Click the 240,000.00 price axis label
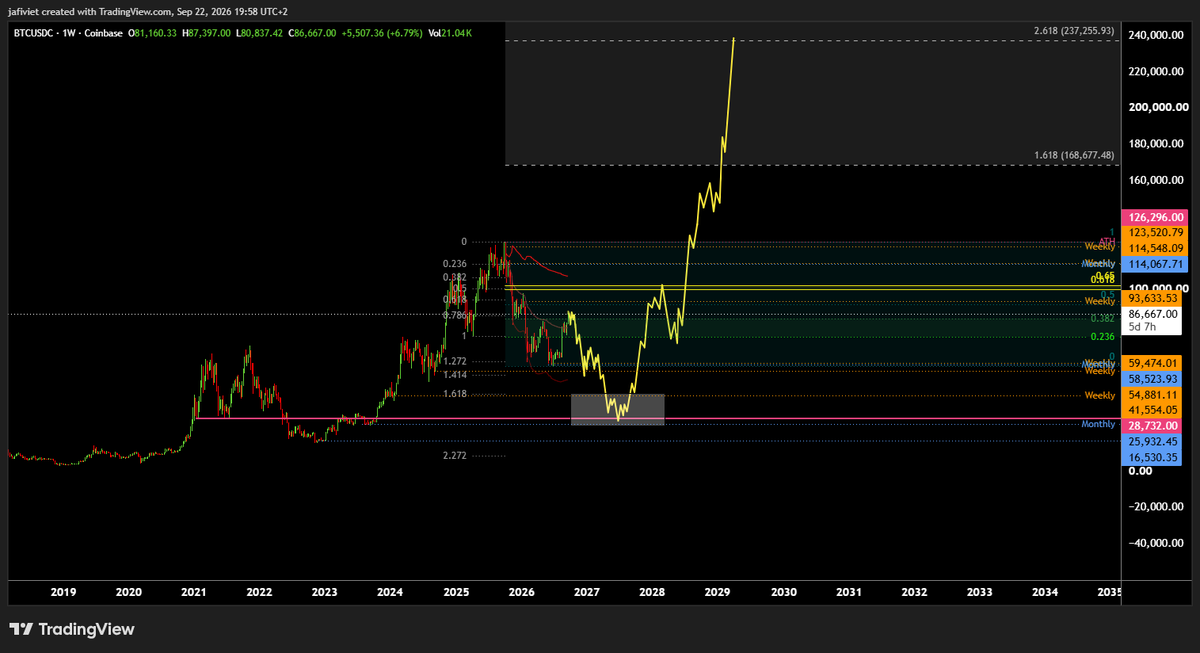Image resolution: width=1200 pixels, height=653 pixels. (x=1158, y=35)
